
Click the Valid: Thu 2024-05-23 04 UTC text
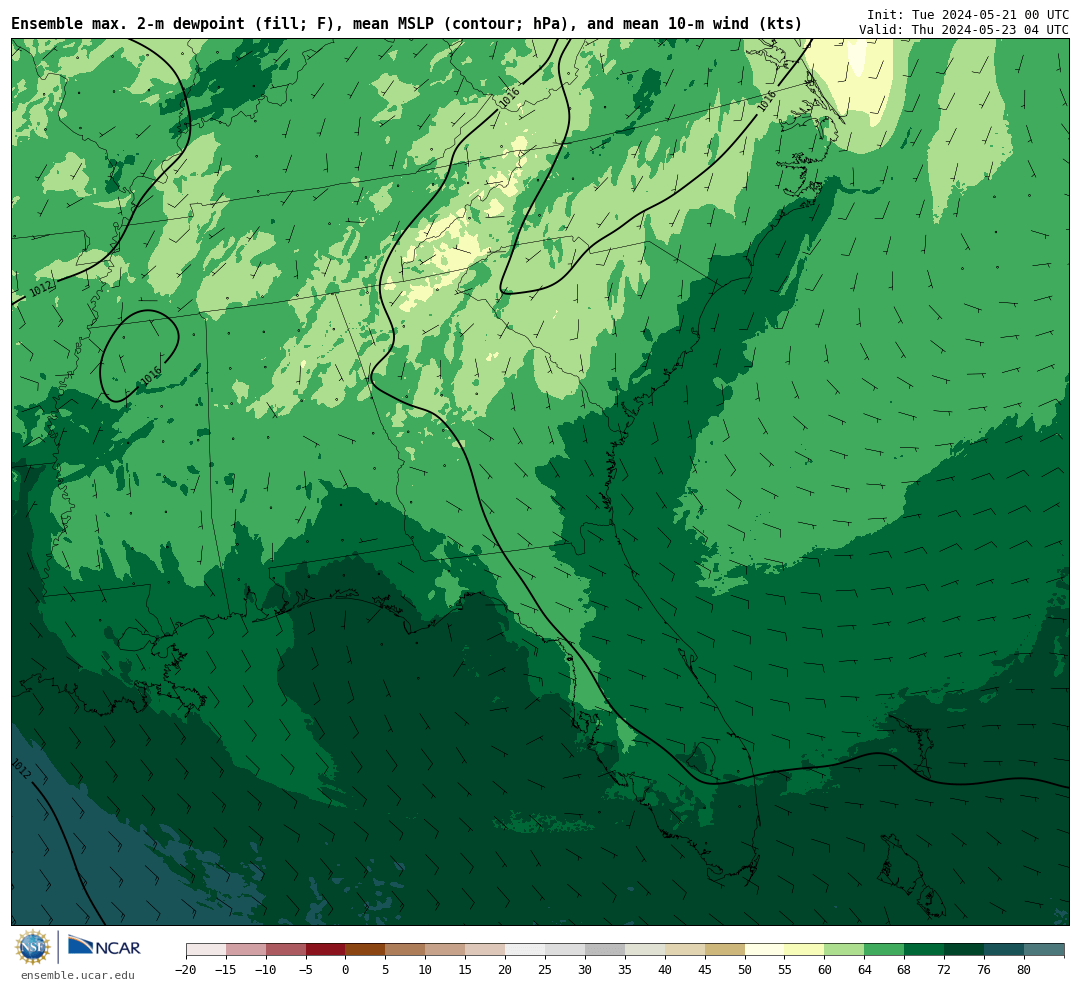(x=964, y=30)
